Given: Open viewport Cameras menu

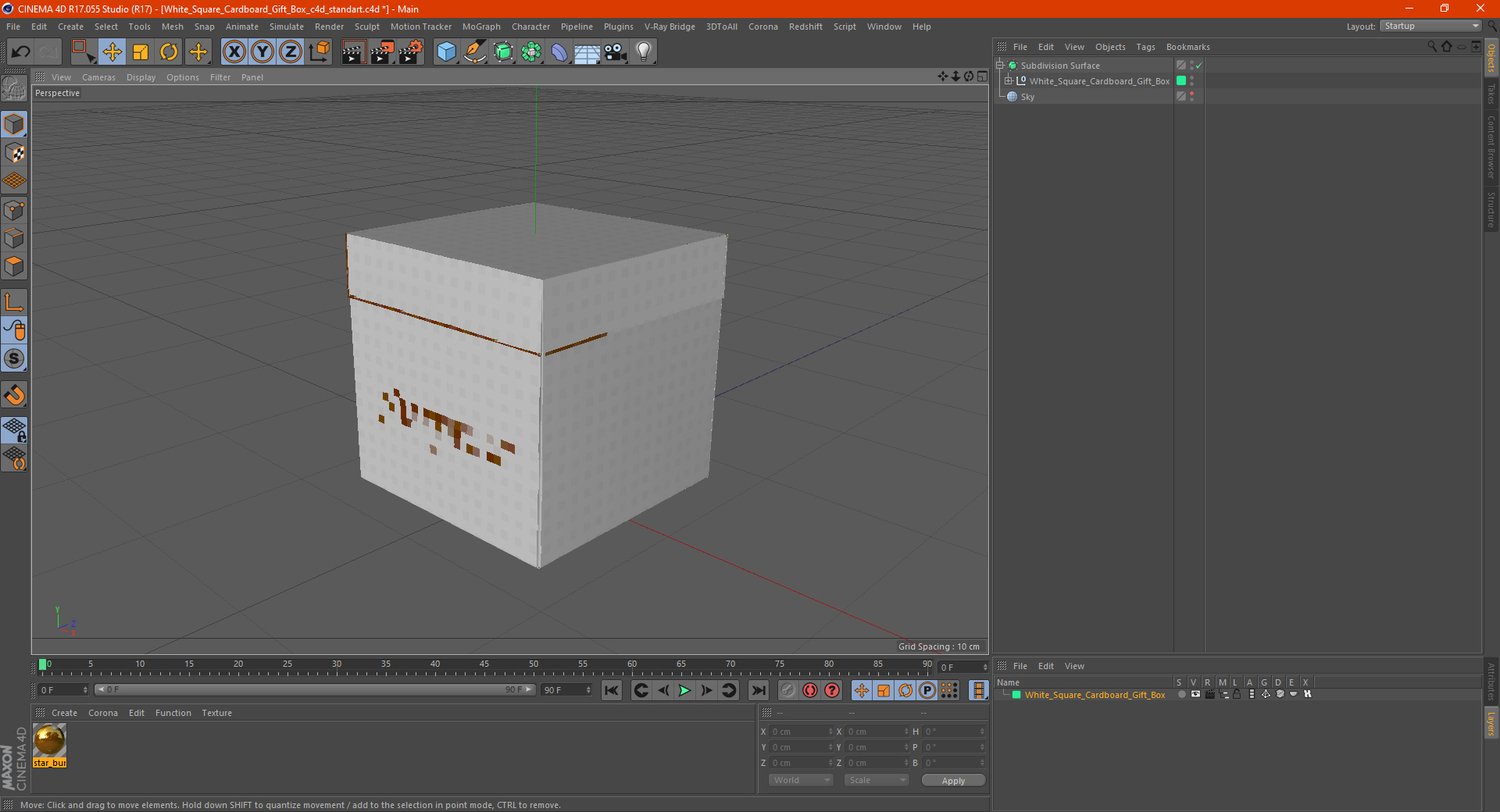Looking at the screenshot, I should click(x=98, y=77).
